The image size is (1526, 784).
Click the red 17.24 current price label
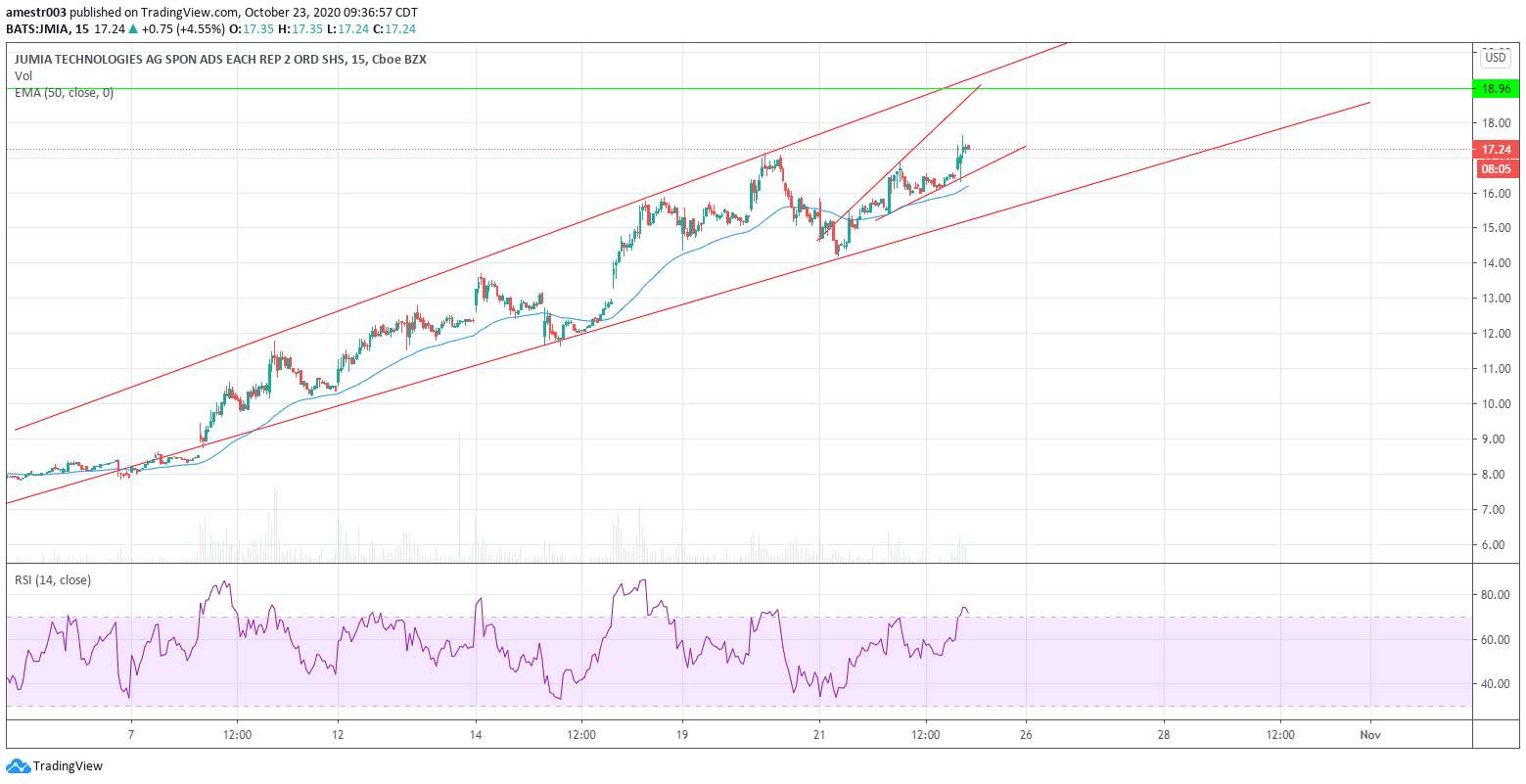(x=1497, y=150)
